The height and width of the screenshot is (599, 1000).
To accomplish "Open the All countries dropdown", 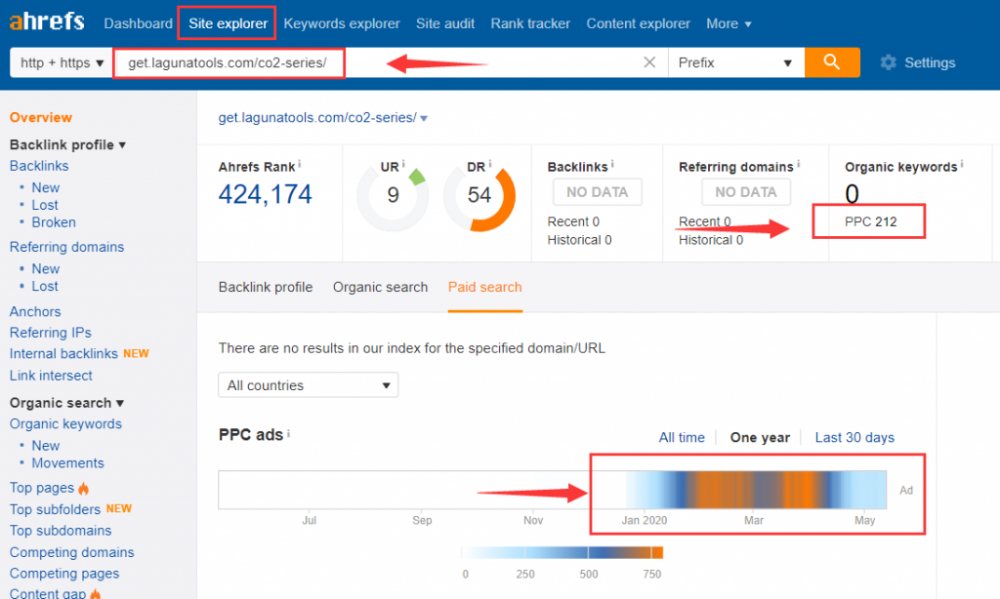I will (308, 385).
